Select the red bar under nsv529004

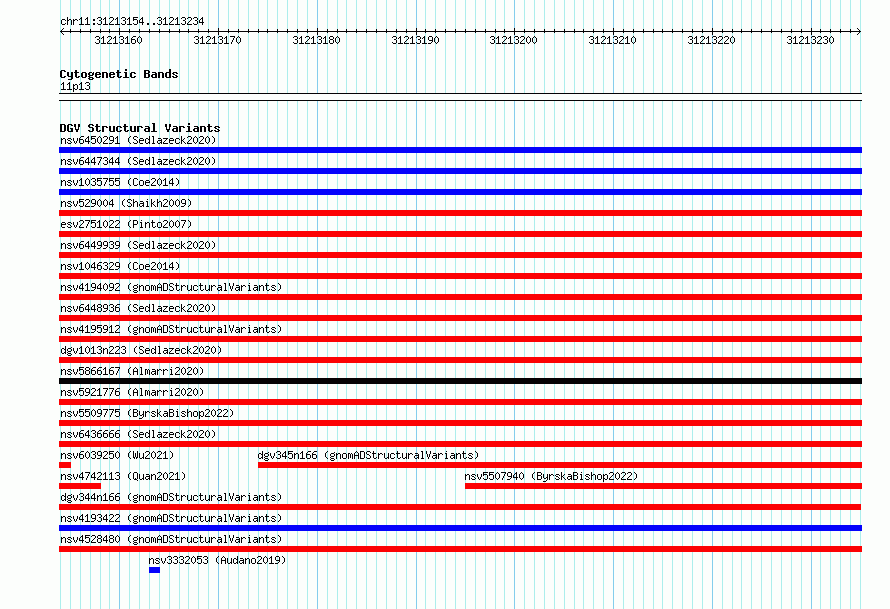click(460, 213)
